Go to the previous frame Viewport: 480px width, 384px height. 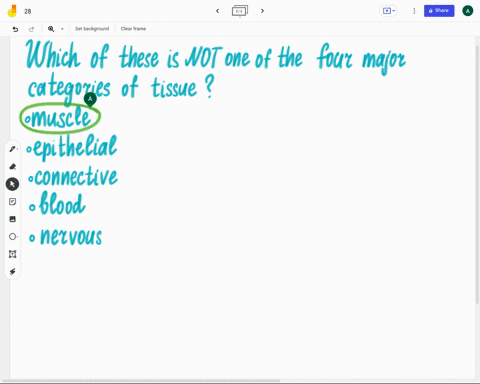pos(218,11)
